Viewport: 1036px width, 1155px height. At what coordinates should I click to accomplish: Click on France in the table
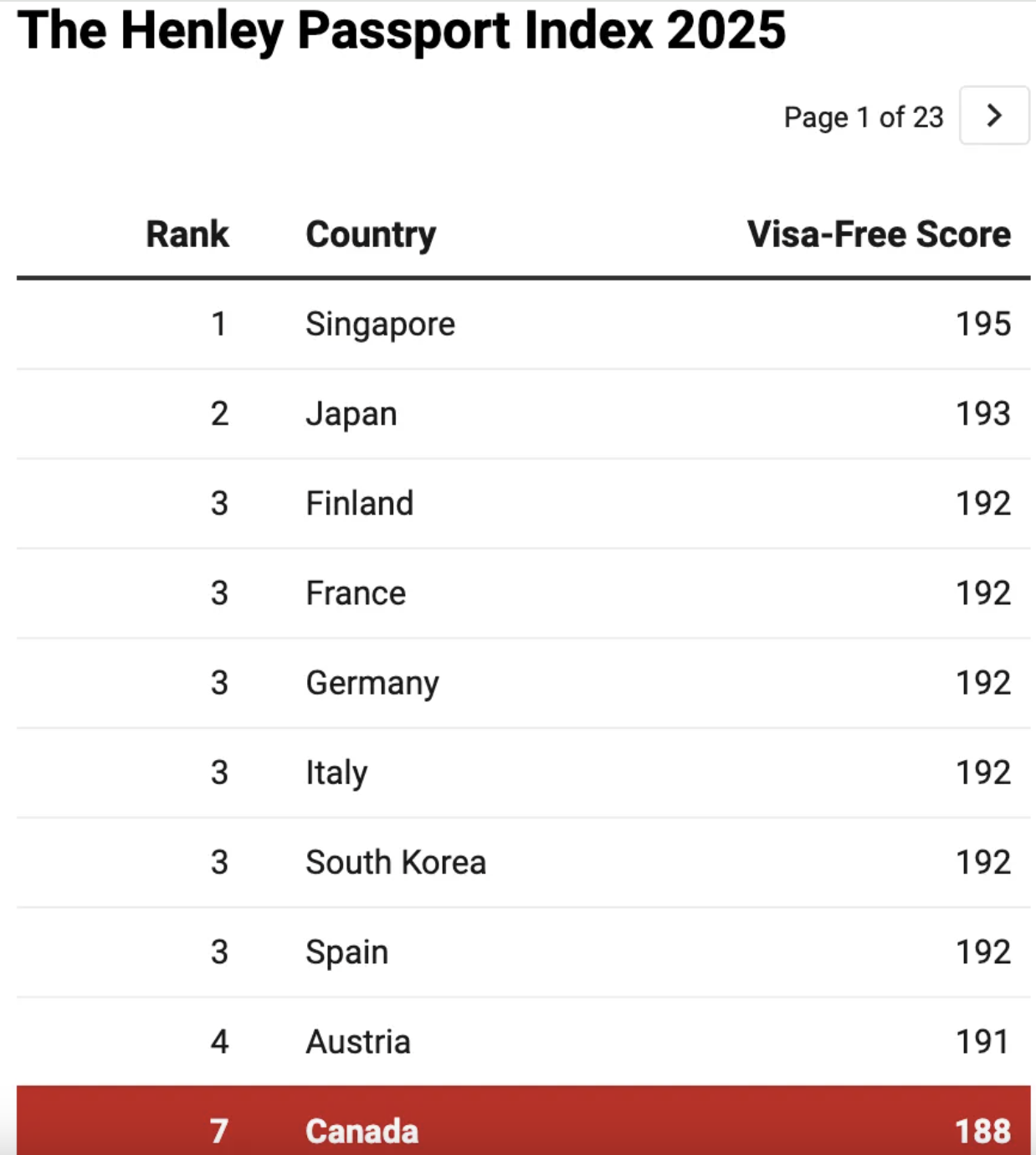coord(356,593)
